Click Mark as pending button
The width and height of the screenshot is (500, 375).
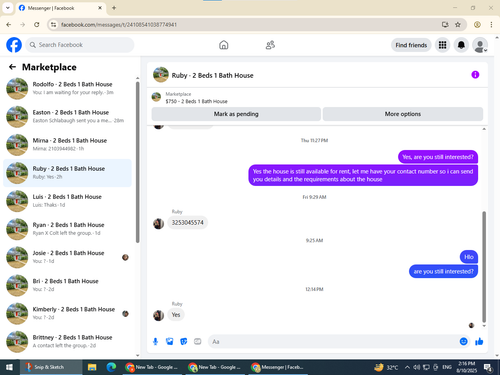pyautogui.click(x=236, y=114)
